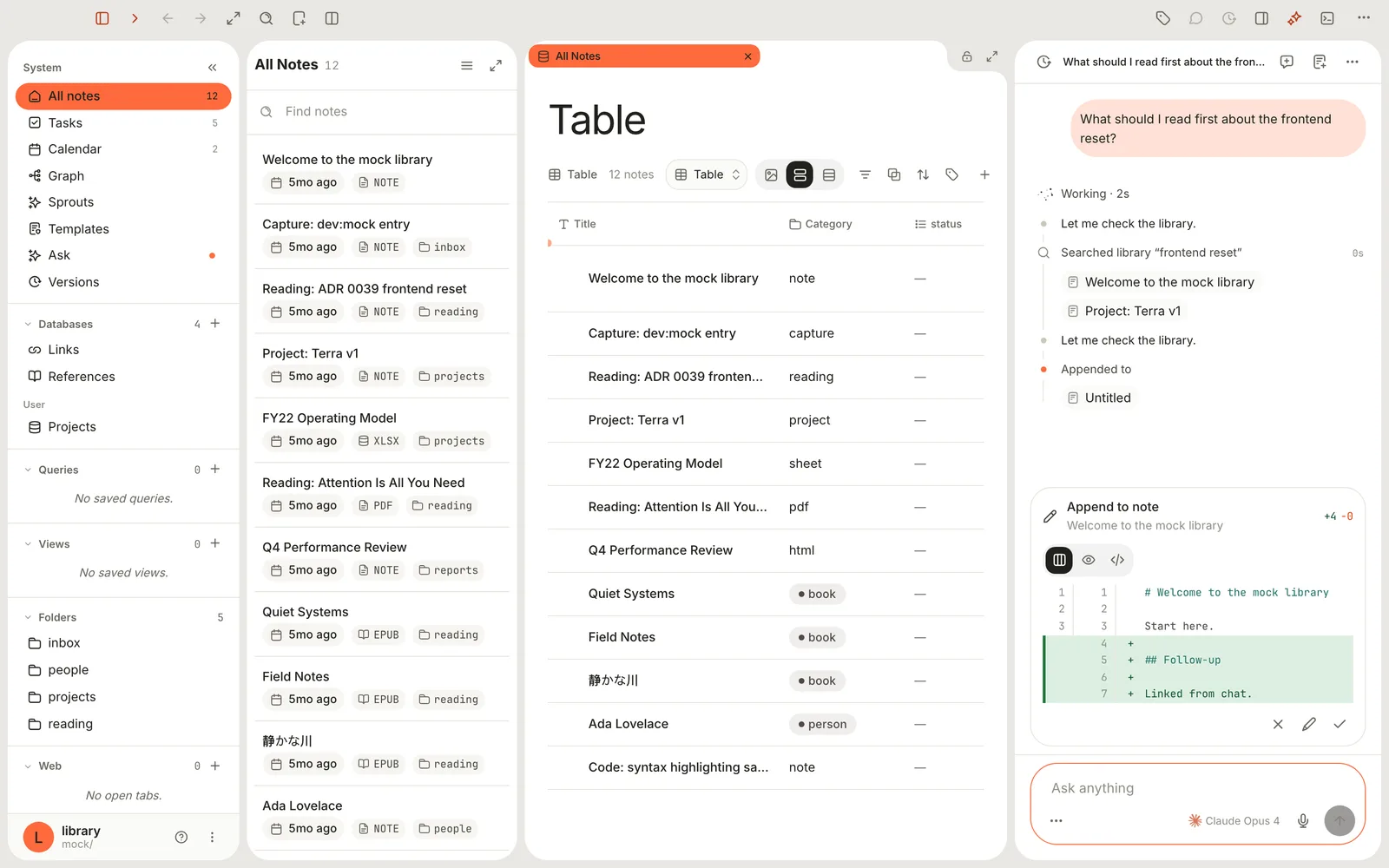The image size is (1389, 868).
Task: Open the Graph view in sidebar
Action: tap(123, 176)
